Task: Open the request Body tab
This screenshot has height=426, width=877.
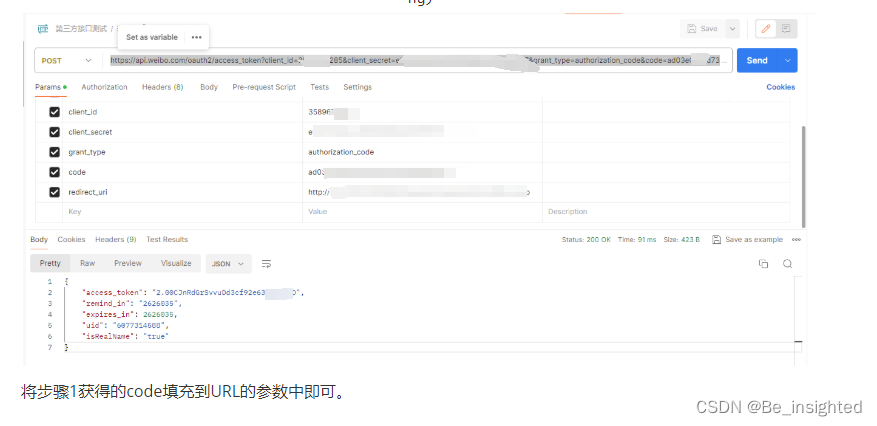Action: (x=209, y=87)
